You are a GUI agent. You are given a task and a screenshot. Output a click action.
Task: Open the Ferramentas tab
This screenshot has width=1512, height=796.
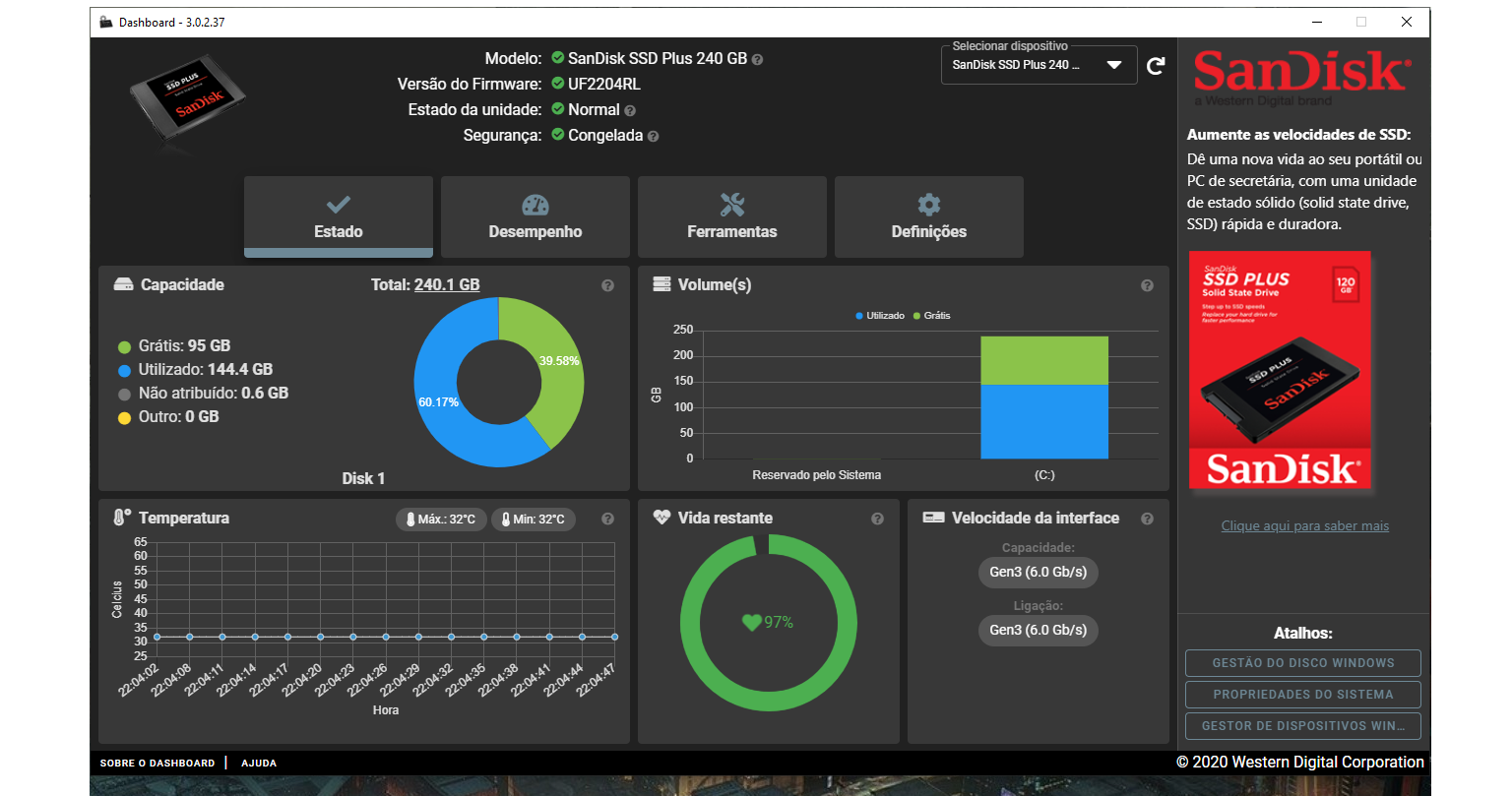coord(732,216)
